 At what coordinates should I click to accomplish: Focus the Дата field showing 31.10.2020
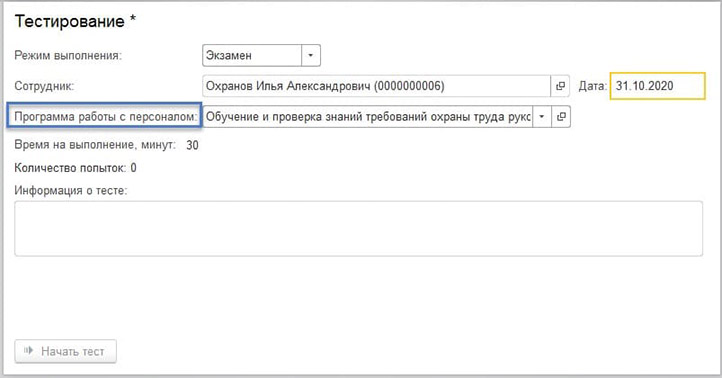coord(658,86)
